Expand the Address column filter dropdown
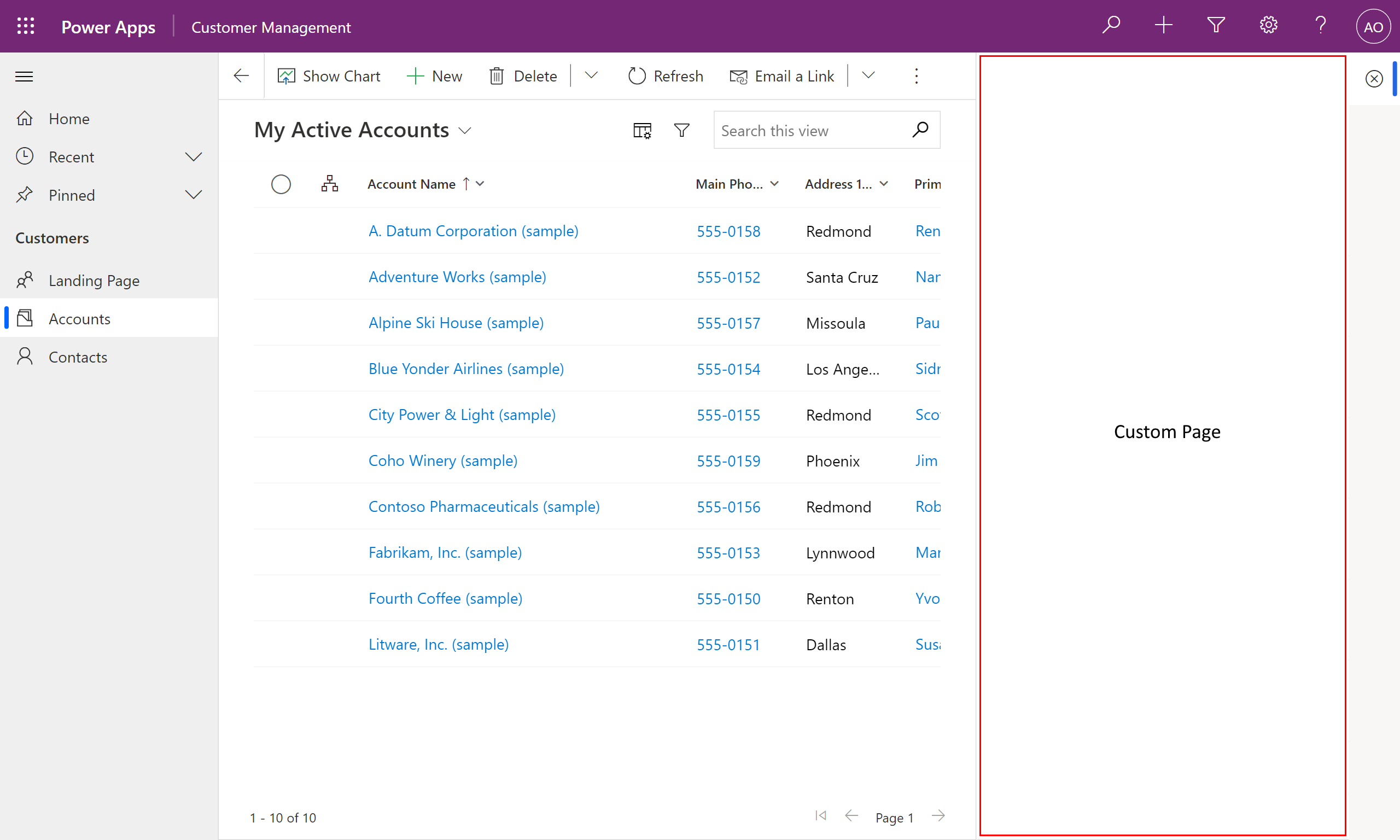The width and height of the screenshot is (1400, 840). point(884,183)
